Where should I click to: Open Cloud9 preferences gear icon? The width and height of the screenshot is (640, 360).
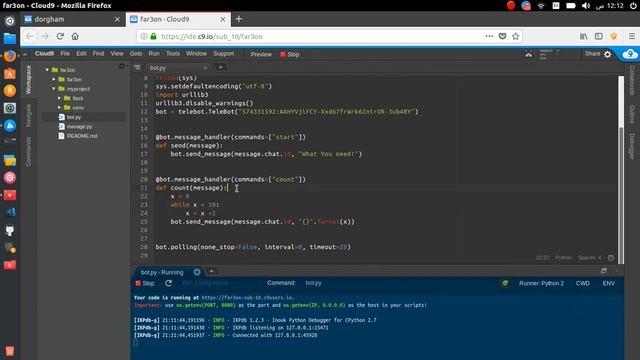click(x=608, y=54)
